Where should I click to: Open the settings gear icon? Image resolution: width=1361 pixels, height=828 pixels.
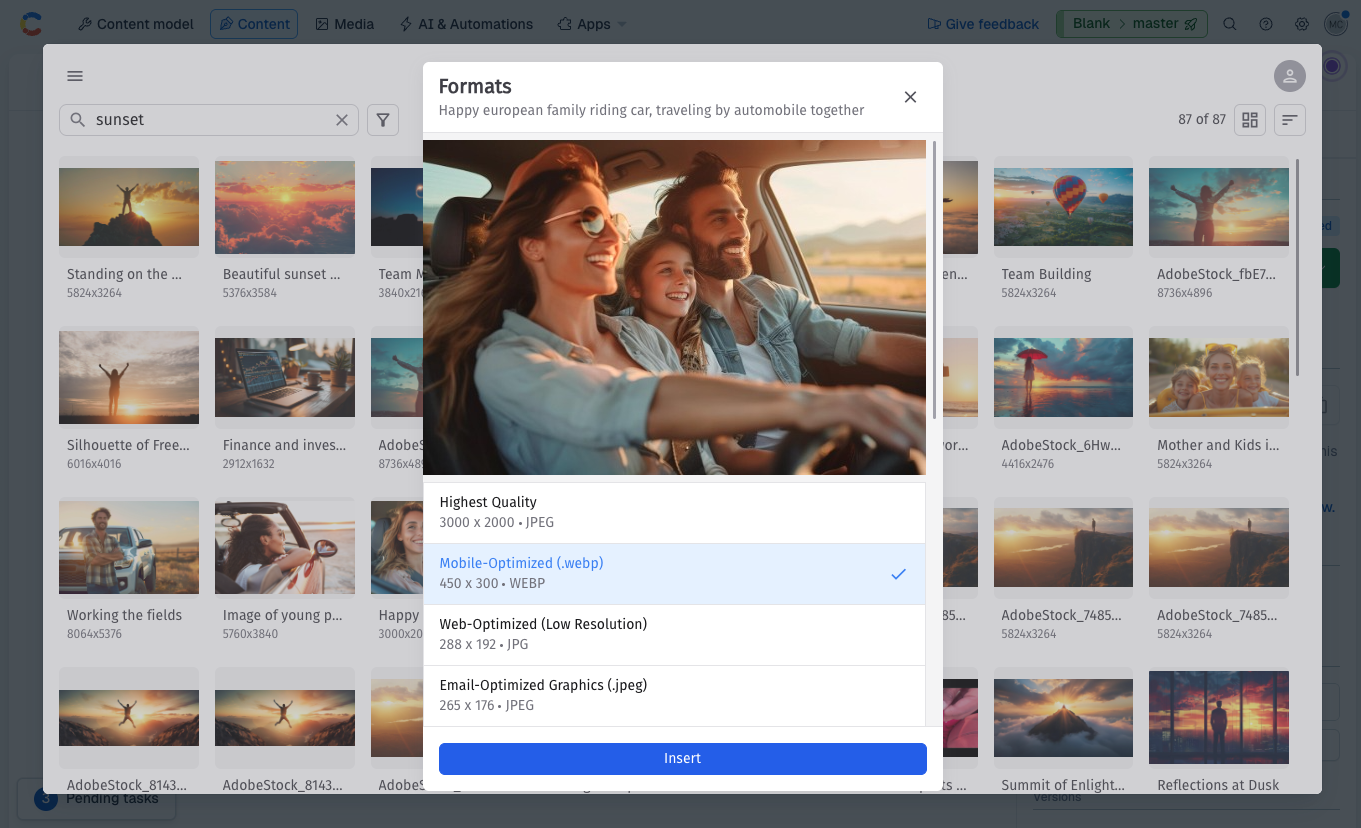(1302, 24)
